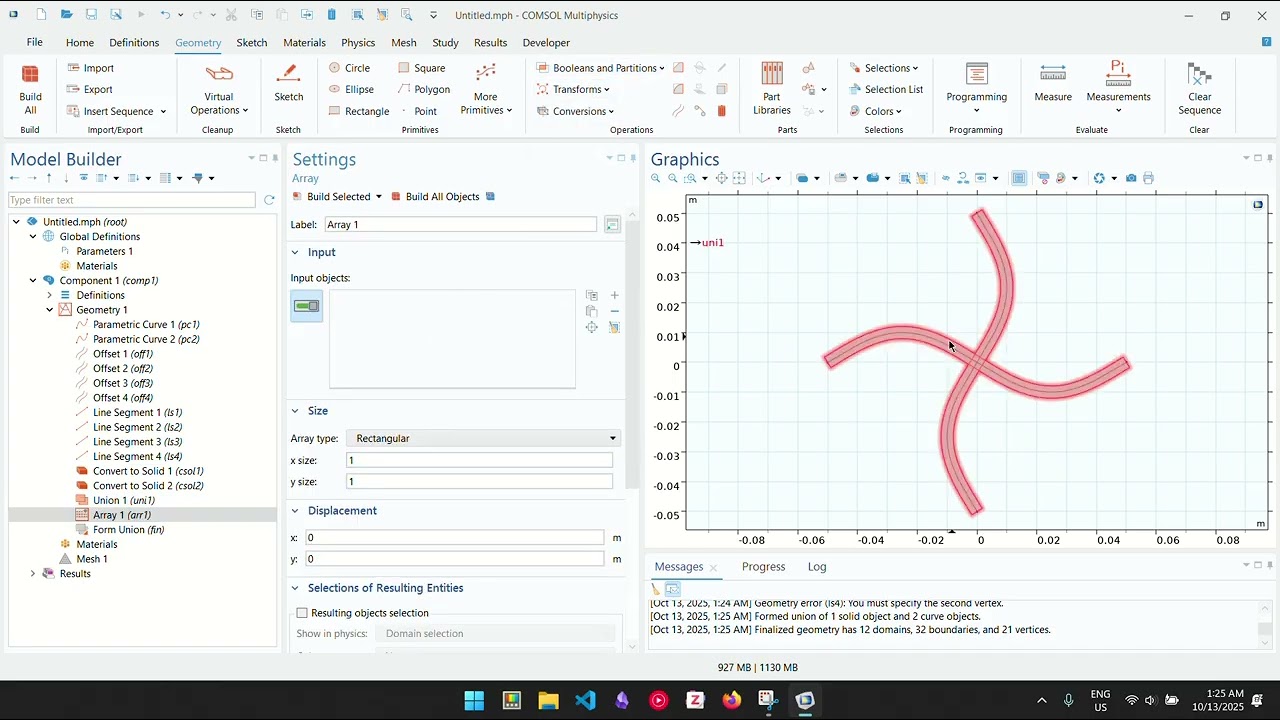This screenshot has width=1280, height=720.
Task: Select the Square primitive
Action: click(421, 68)
